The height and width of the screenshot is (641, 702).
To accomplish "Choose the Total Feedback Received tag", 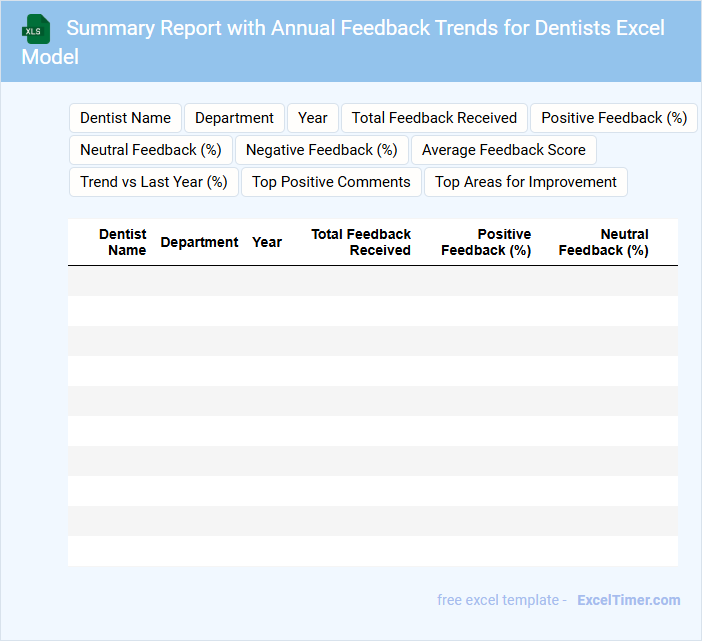I will tap(434, 118).
